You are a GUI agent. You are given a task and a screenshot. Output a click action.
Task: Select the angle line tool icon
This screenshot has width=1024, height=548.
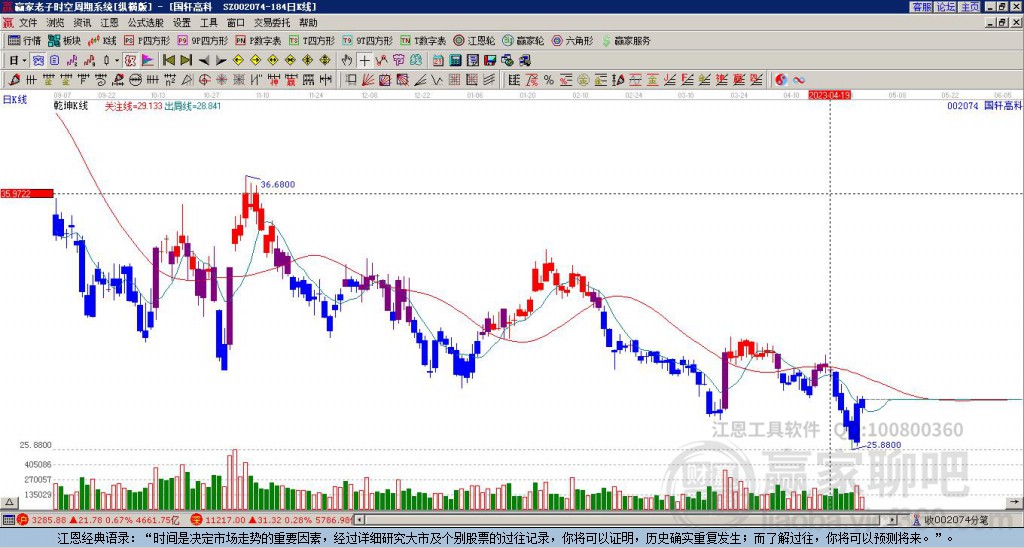(420, 80)
